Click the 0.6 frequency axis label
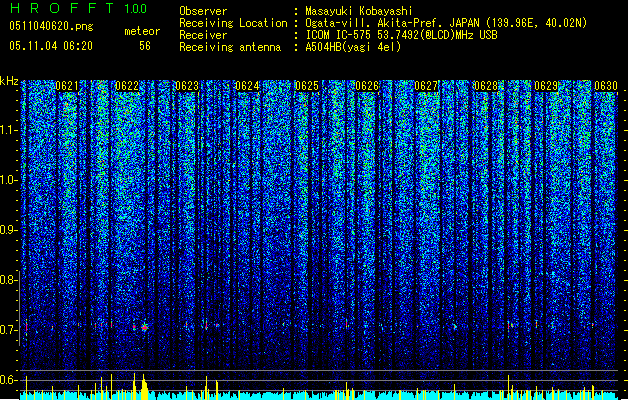 coord(8,380)
